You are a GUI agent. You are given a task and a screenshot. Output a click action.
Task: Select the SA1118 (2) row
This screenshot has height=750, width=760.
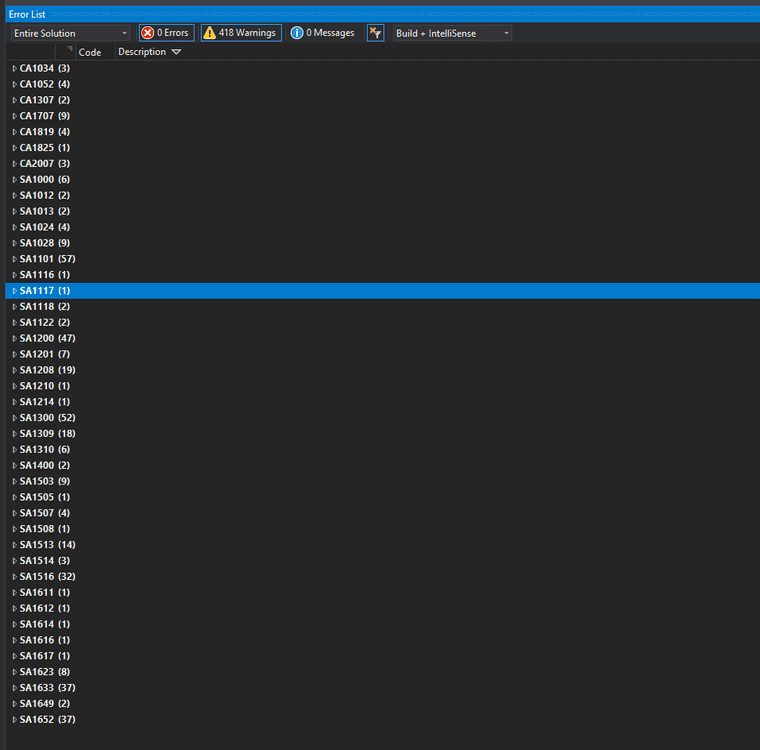[x=382, y=306]
